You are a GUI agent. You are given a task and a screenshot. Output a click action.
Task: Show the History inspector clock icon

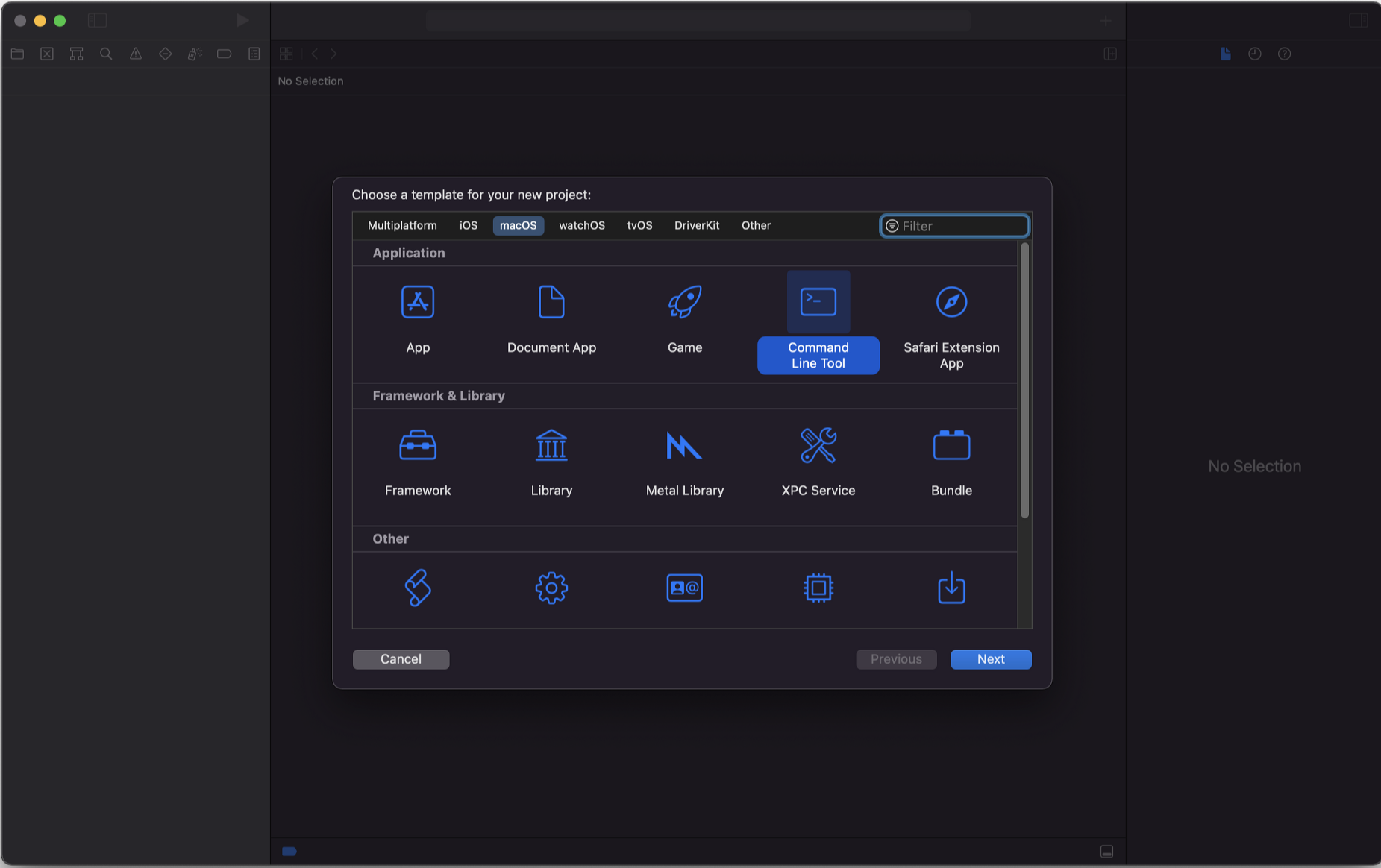click(x=1255, y=54)
